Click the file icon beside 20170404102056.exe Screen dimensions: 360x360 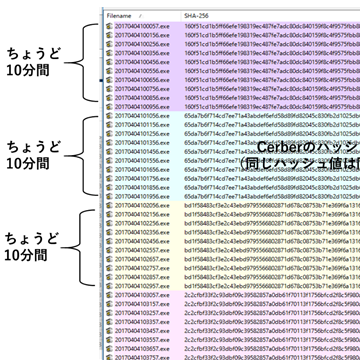(x=109, y=205)
